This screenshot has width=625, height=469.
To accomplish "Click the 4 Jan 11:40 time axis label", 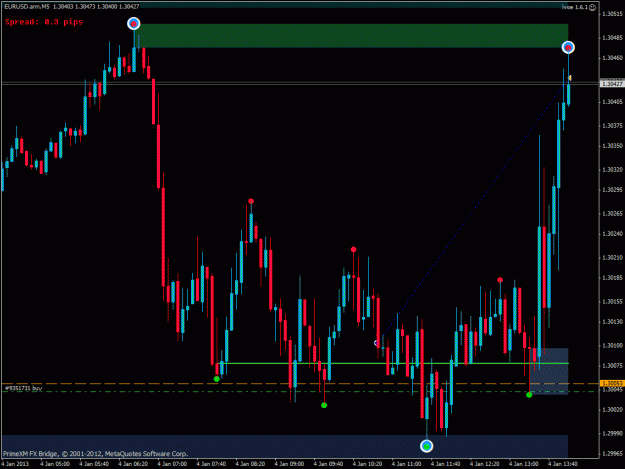I will tap(446, 464).
